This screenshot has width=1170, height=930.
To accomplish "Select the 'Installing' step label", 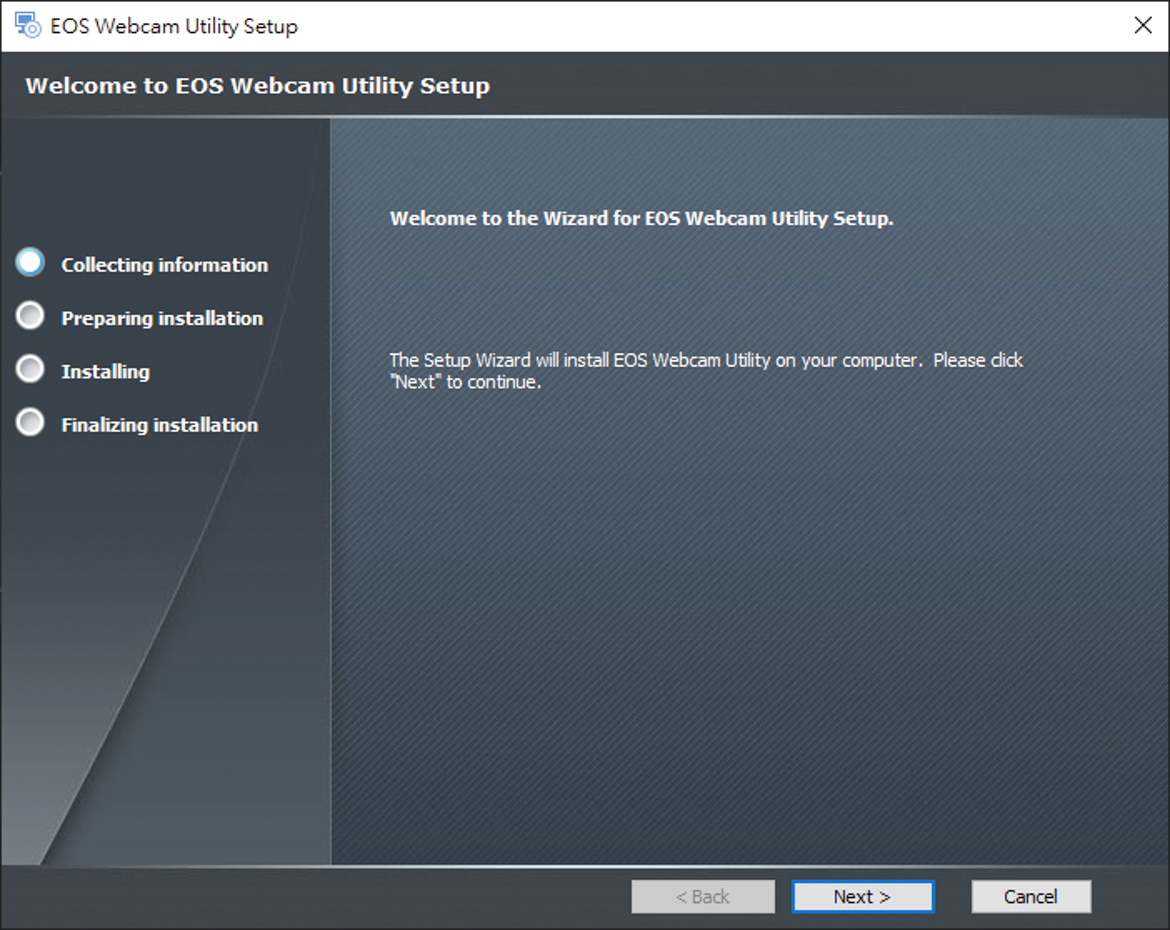I will 105,372.
